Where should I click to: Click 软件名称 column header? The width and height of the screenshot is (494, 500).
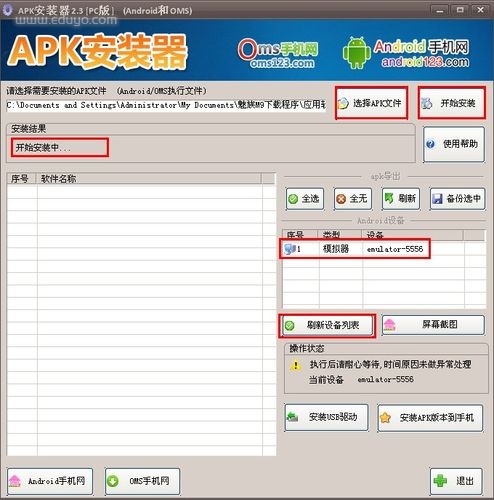click(148, 179)
